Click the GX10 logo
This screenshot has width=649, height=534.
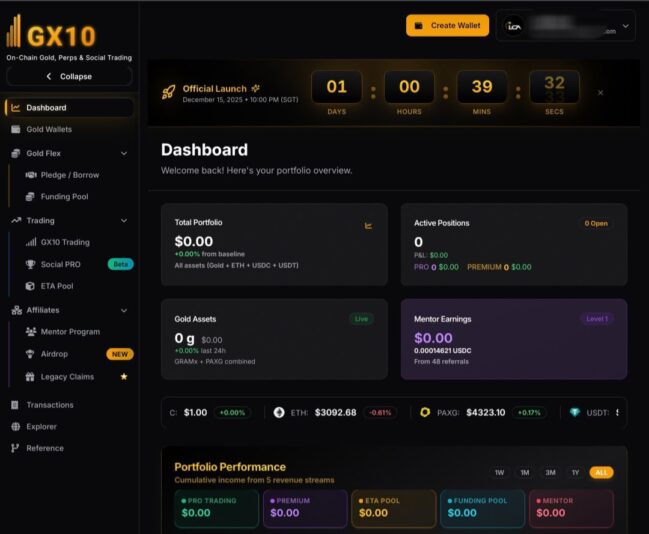tap(50, 36)
